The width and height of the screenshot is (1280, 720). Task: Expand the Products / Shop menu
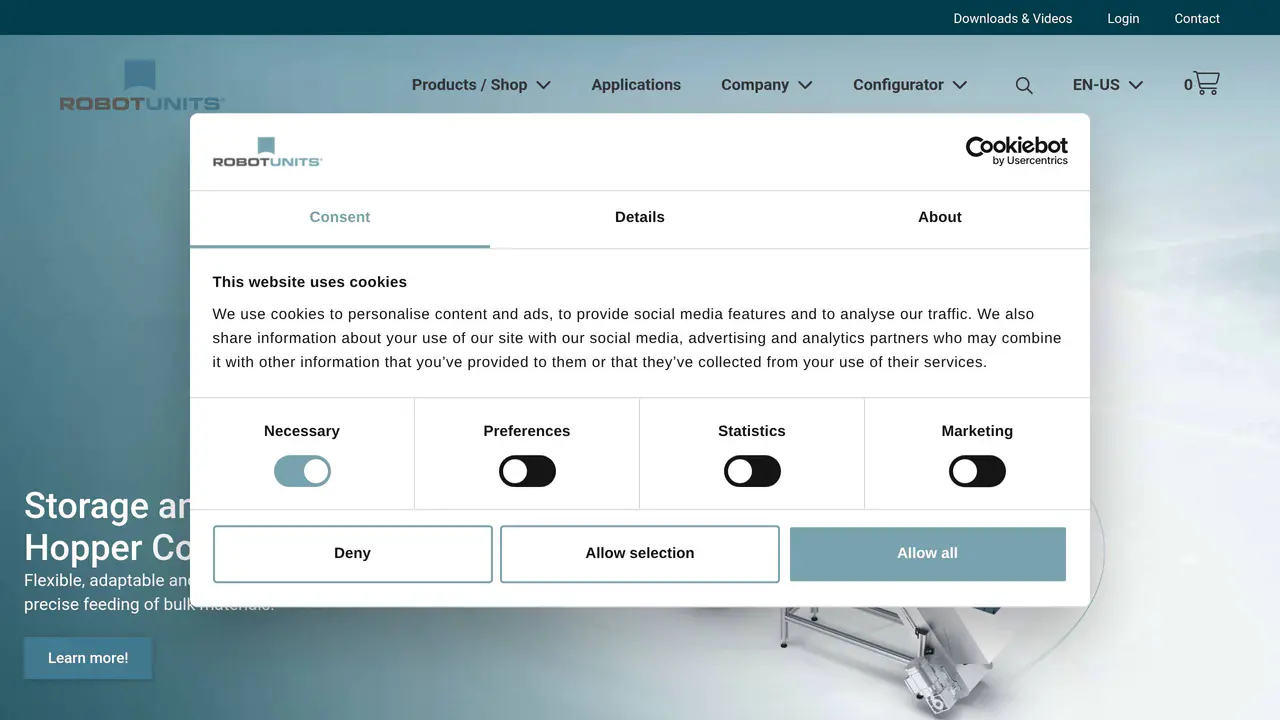[x=481, y=85]
